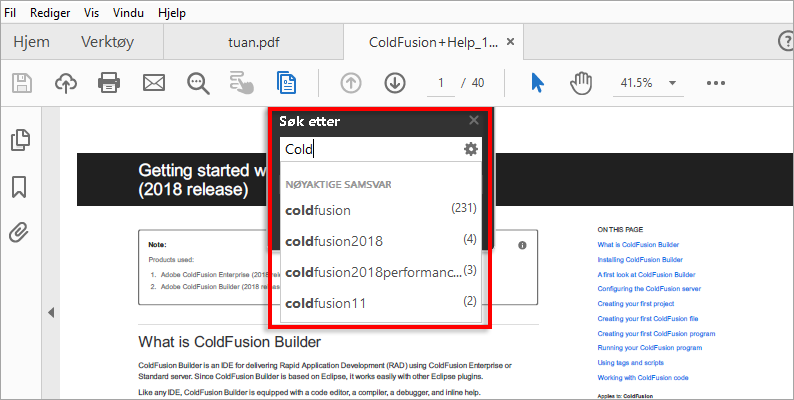Screen dimensions: 794x400
Task: Select the coldfusion2018 search suggestion
Action: click(x=334, y=241)
